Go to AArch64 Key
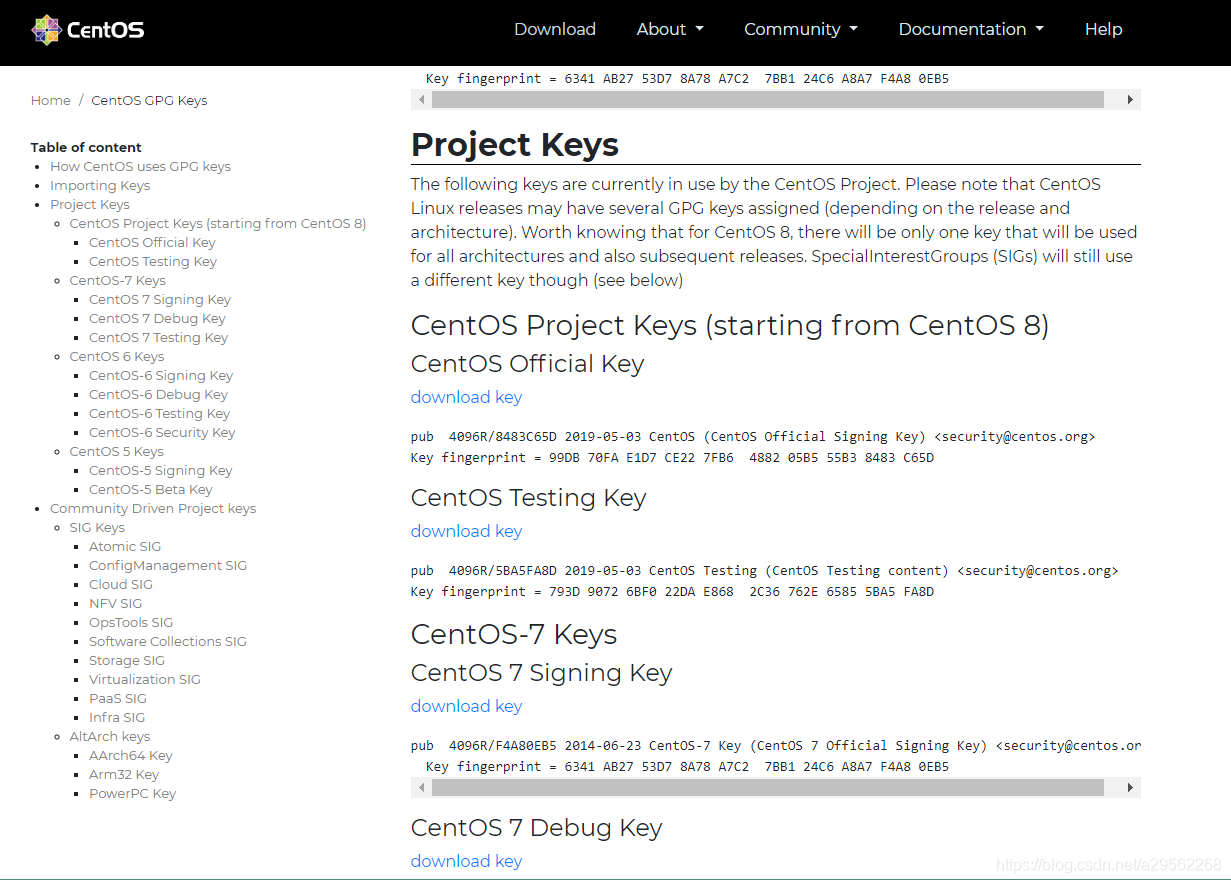Screen dimensions: 1231x883 click(x=131, y=756)
